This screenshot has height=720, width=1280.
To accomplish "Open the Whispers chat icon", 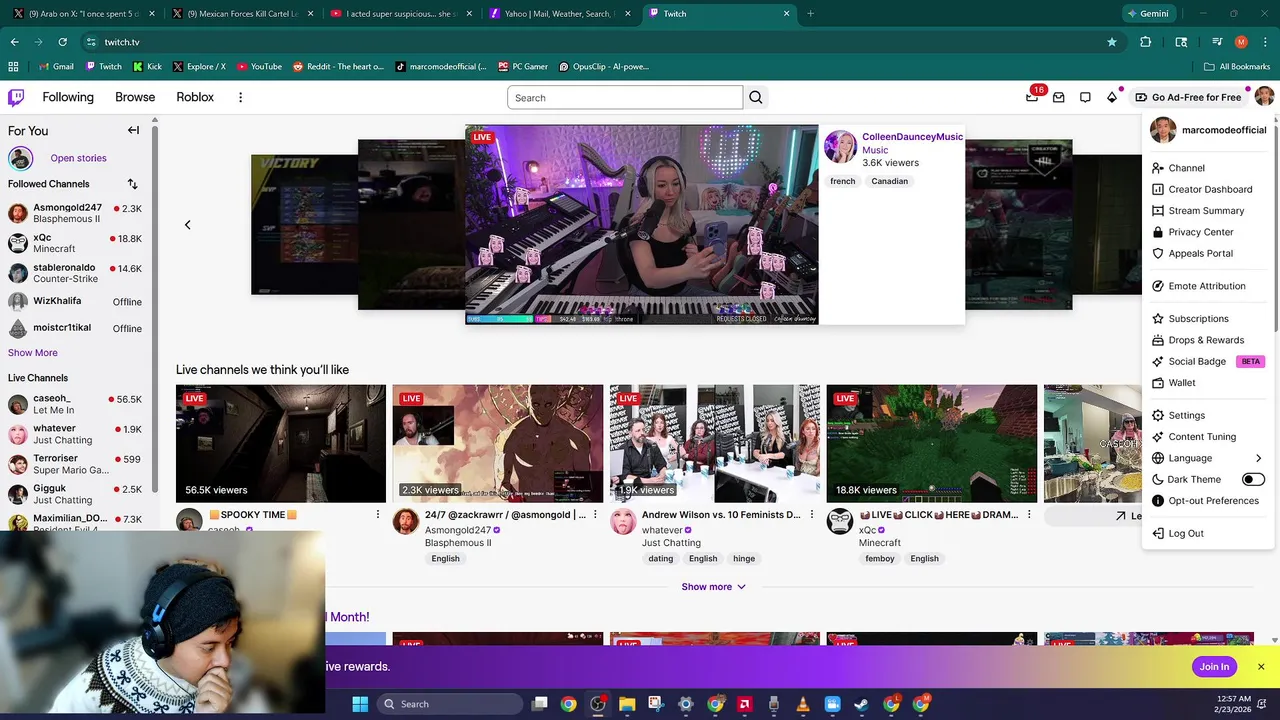I will tap(1085, 97).
